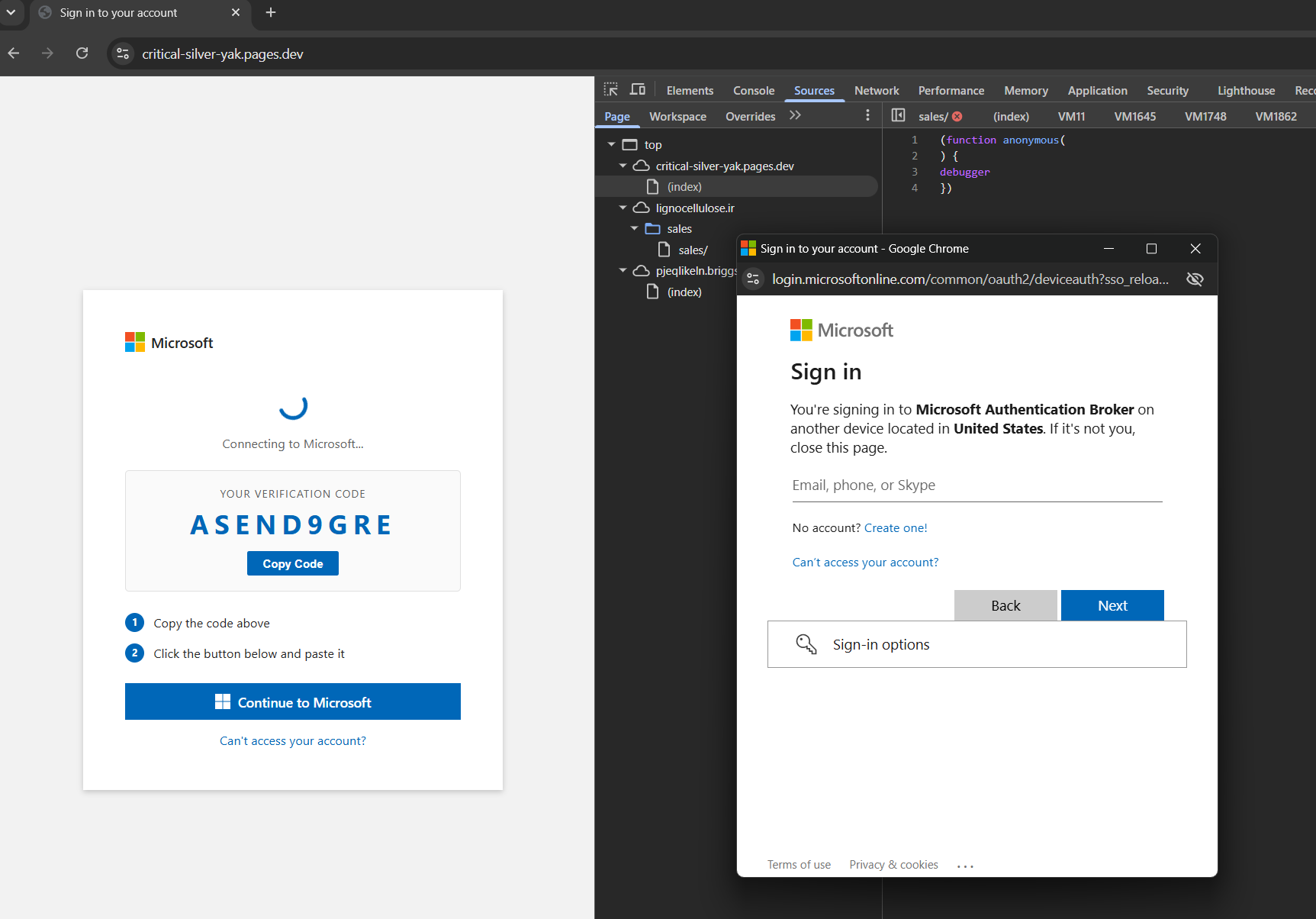Viewport: 1316px width, 919px height.
Task: Open a new browser tab with plus icon
Action: coord(271,12)
